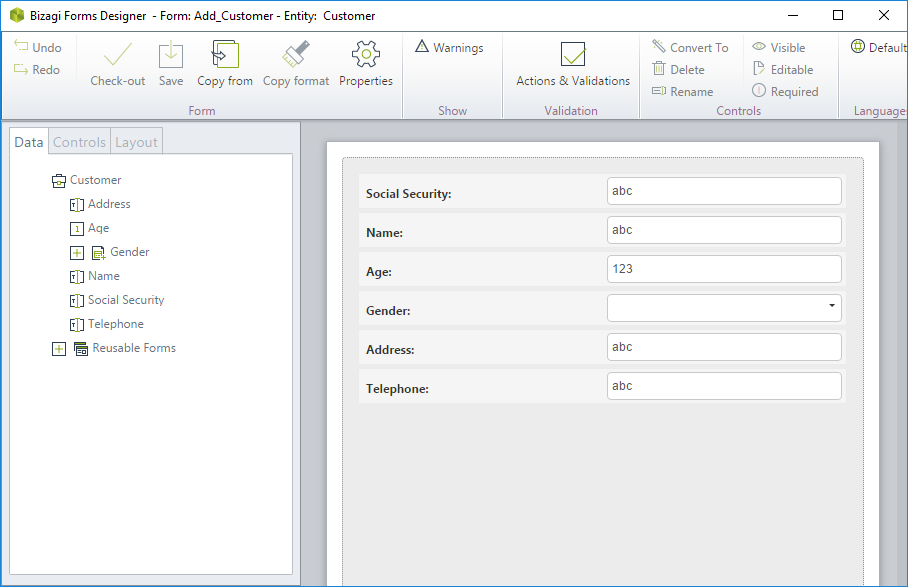The width and height of the screenshot is (908, 587).
Task: Click the Name attribute icon
Action: tap(76, 277)
